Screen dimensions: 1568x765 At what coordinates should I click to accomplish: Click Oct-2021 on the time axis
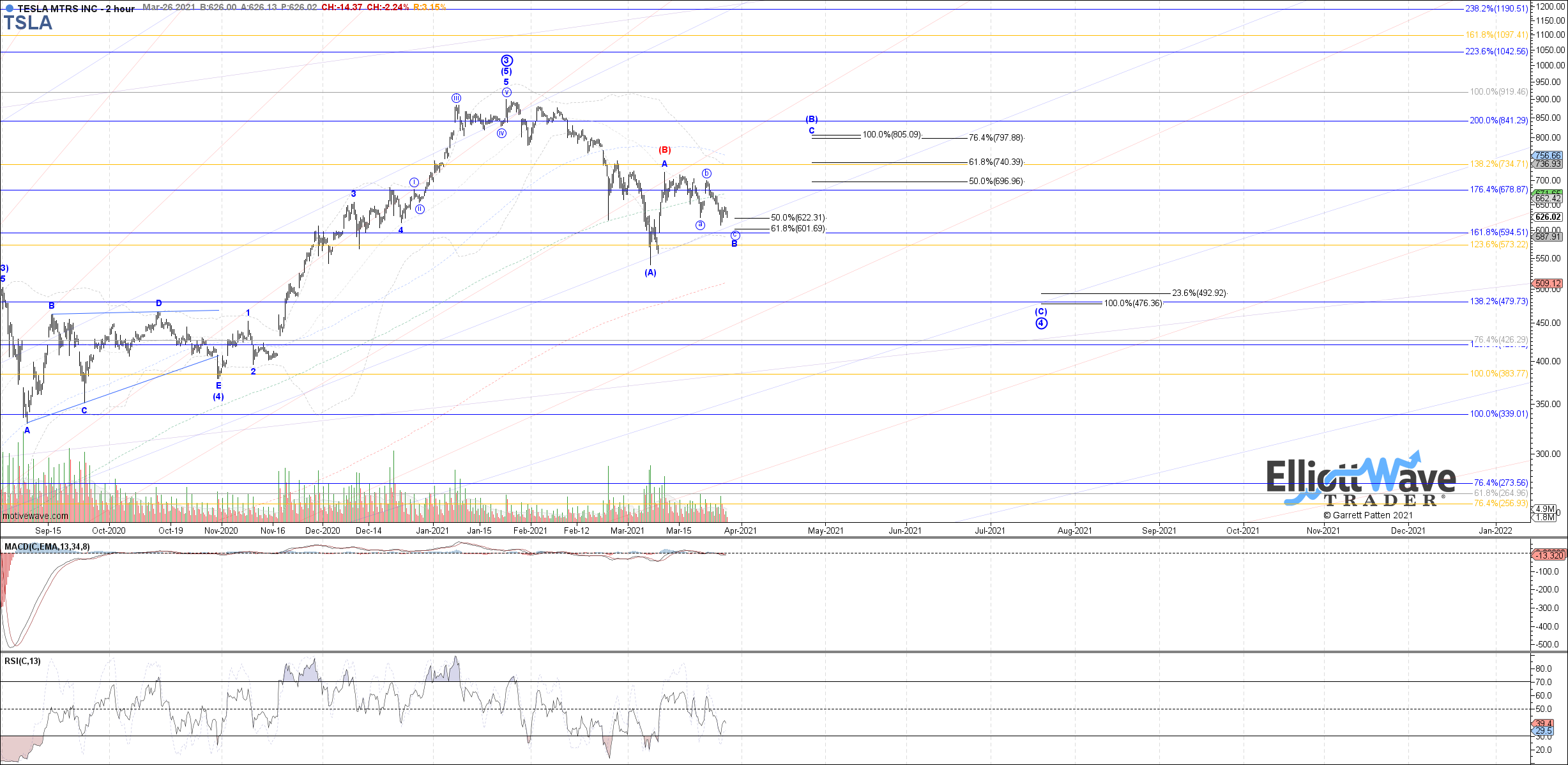1243,531
